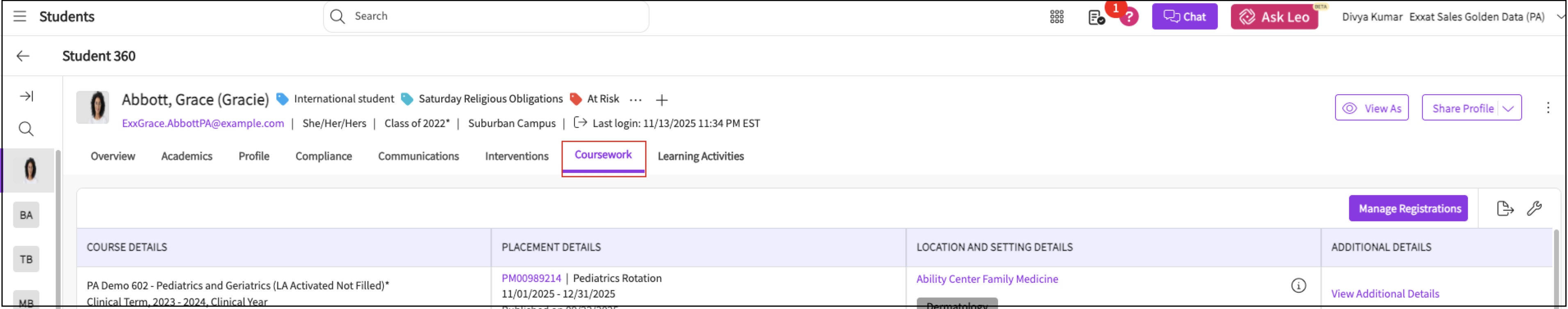The height and width of the screenshot is (309, 1568).
Task: Click the export icon beside Manage Registrations
Action: tap(1505, 209)
